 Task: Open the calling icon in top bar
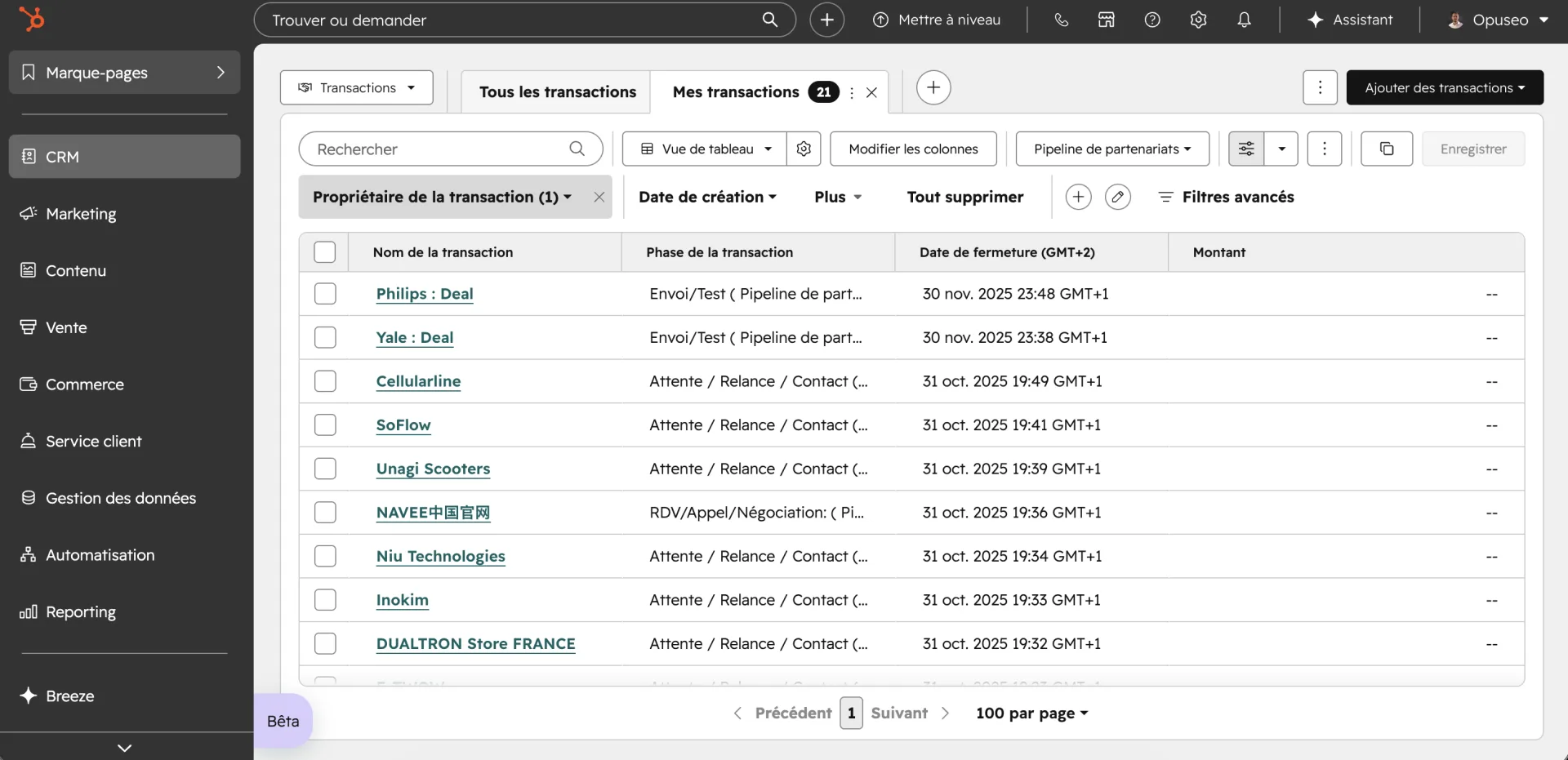[1061, 20]
